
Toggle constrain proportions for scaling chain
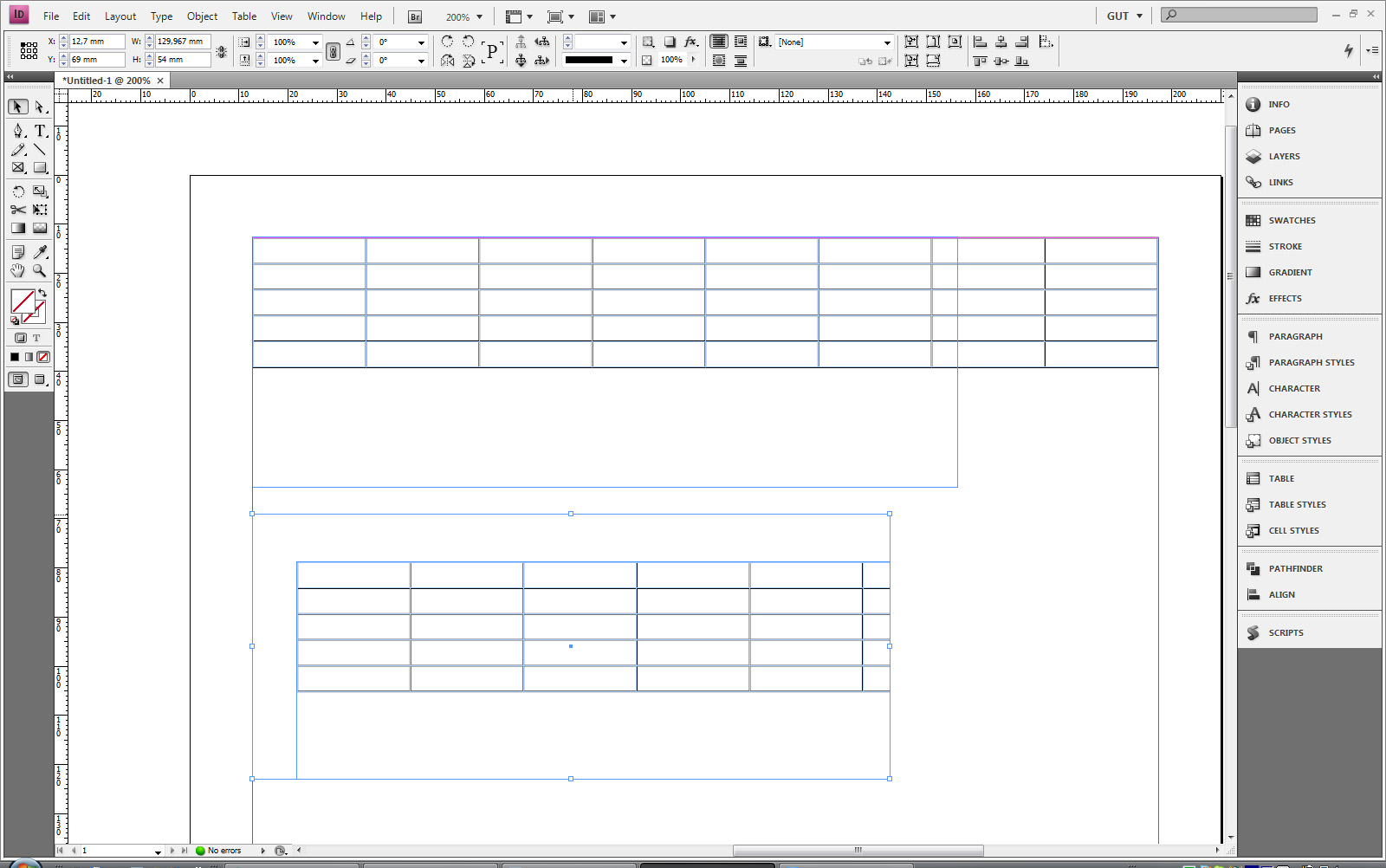(333, 51)
